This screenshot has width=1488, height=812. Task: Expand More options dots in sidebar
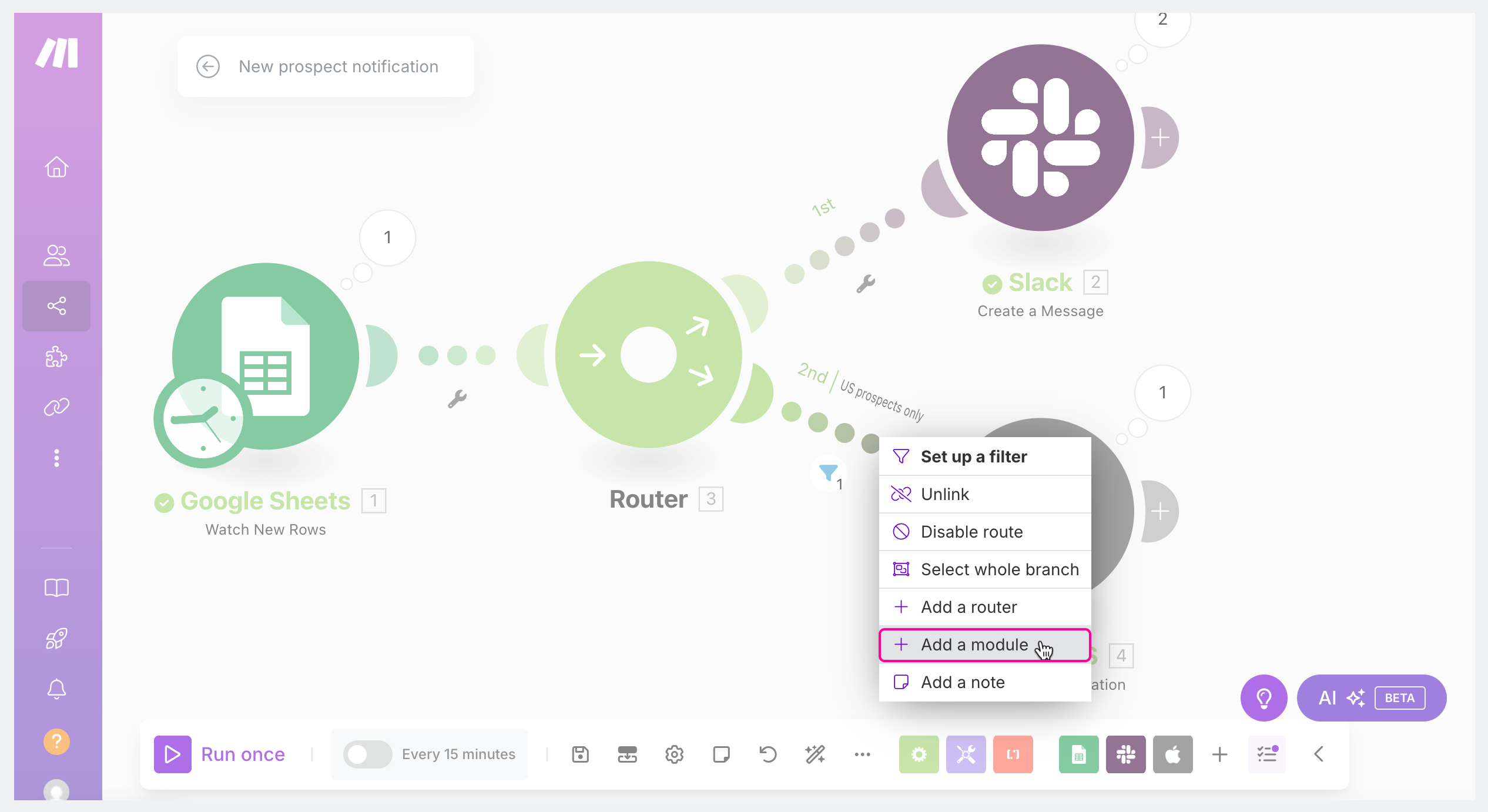(x=56, y=458)
